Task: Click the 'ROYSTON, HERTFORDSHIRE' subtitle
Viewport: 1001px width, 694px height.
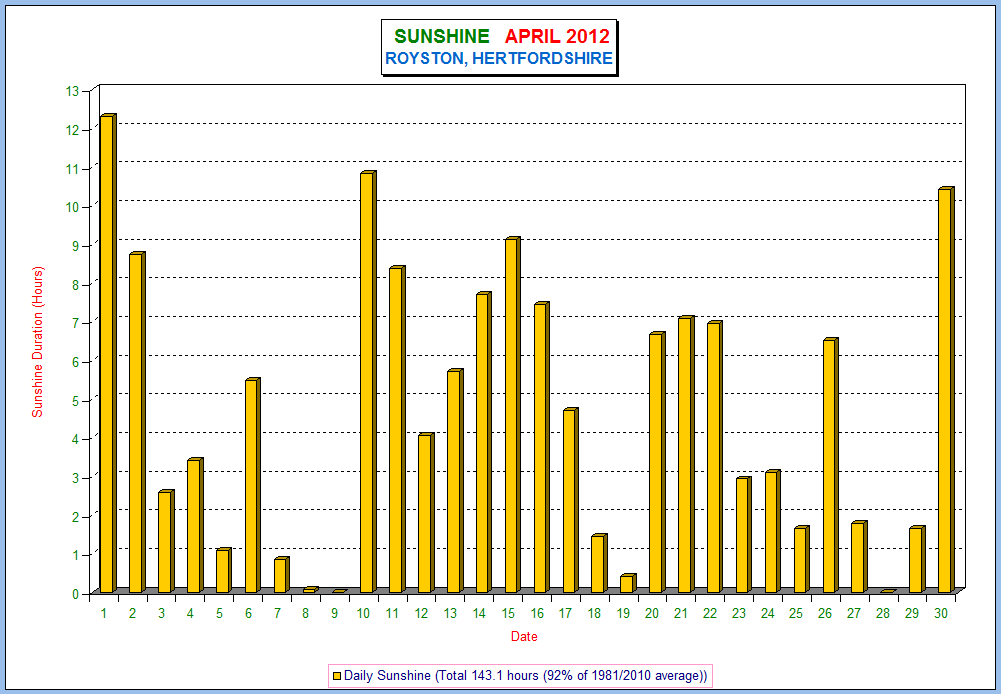Action: click(x=499, y=58)
